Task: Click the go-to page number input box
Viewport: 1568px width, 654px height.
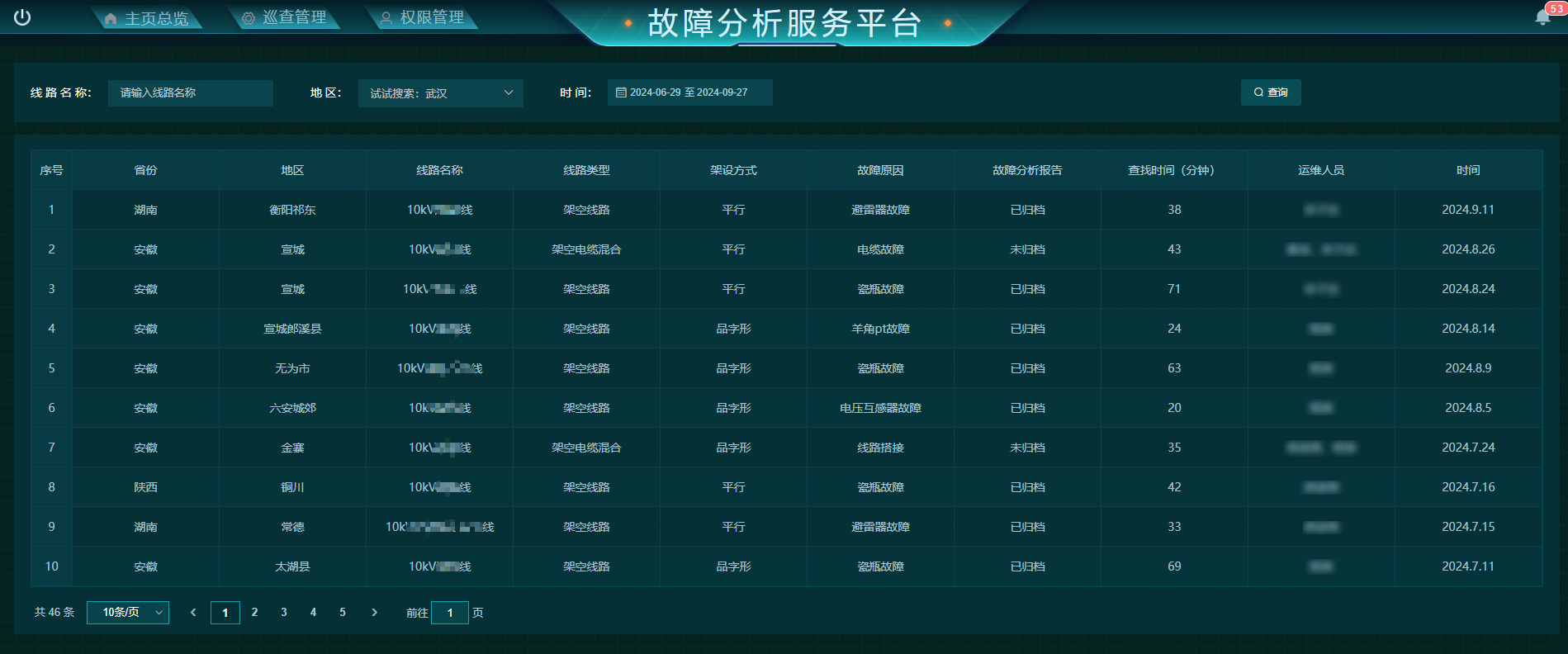Action: 450,613
